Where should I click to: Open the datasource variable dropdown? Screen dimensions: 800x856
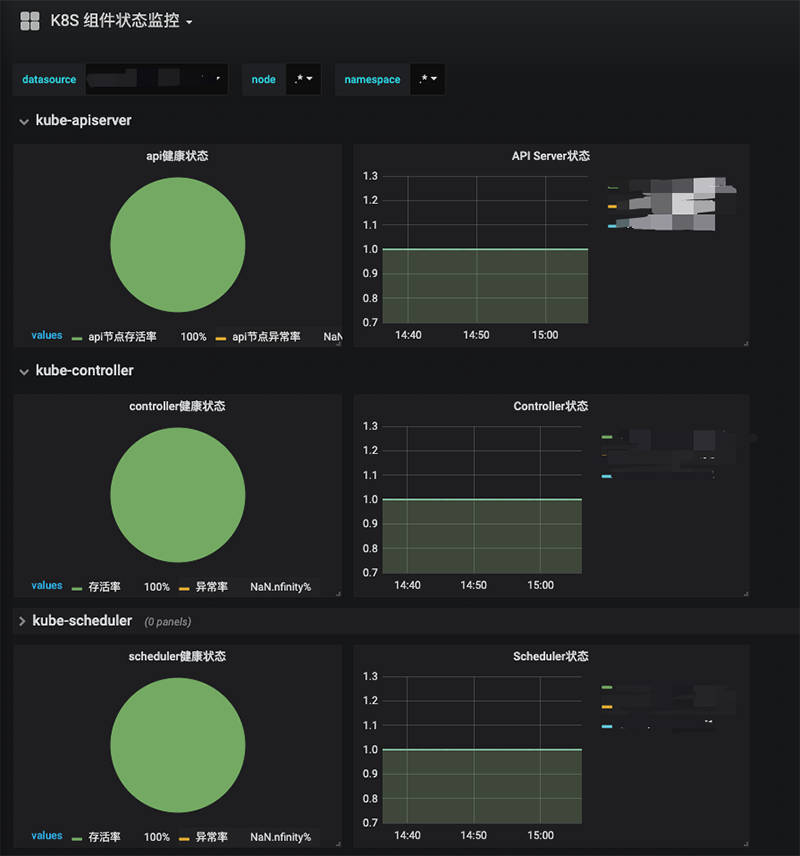157,79
